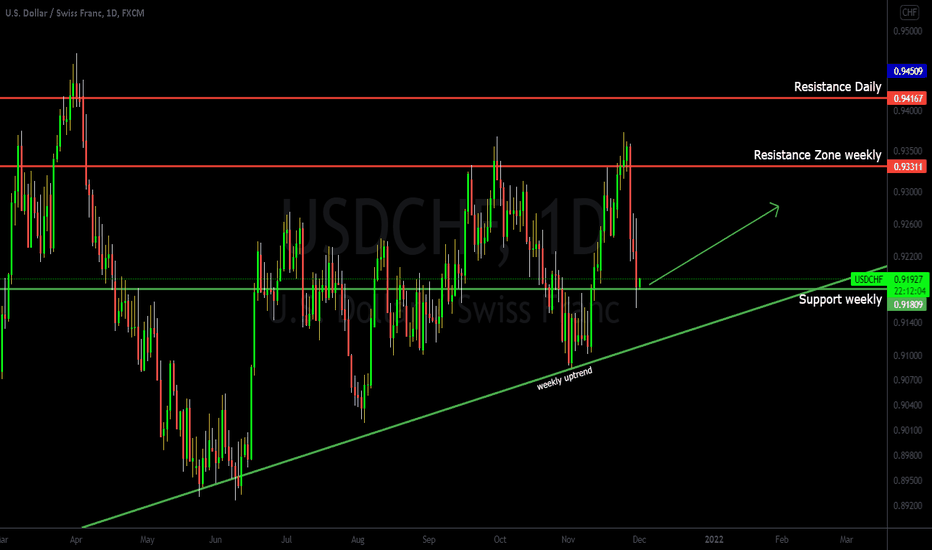Select the 0.91809 support price label
932x550 pixels.
pyautogui.click(x=908, y=304)
